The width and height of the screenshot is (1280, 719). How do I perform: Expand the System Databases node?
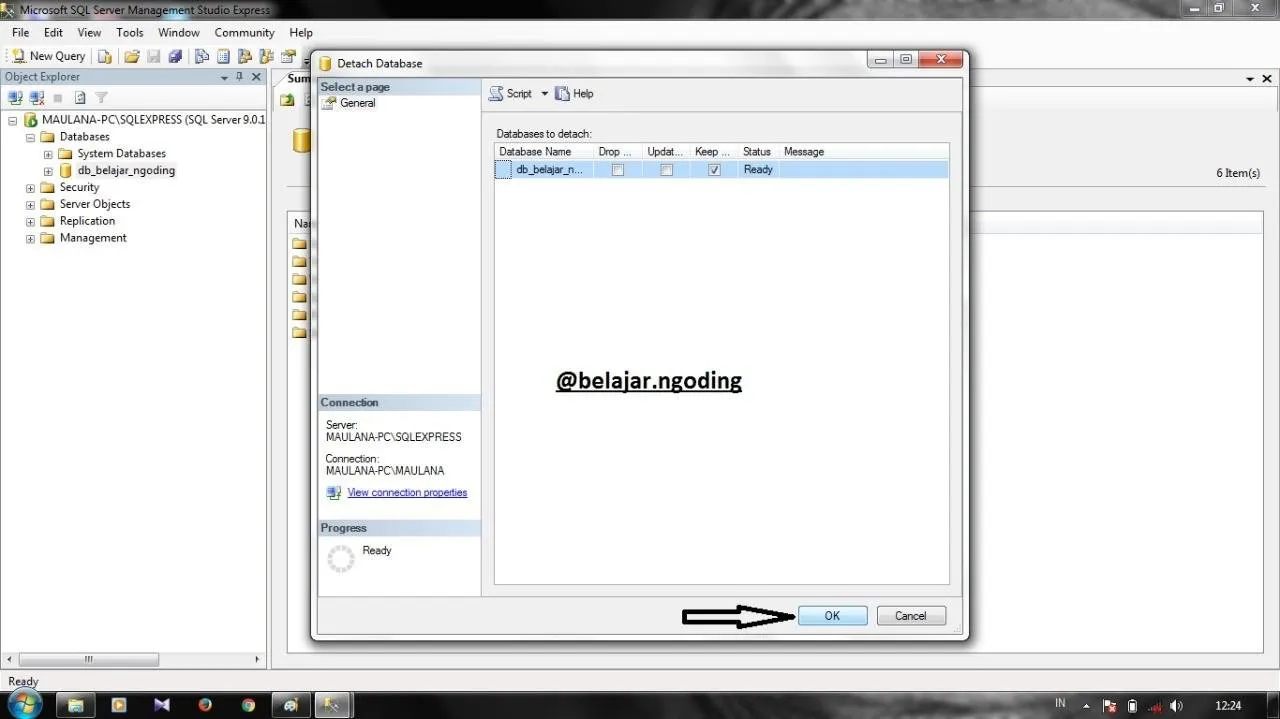click(48, 154)
